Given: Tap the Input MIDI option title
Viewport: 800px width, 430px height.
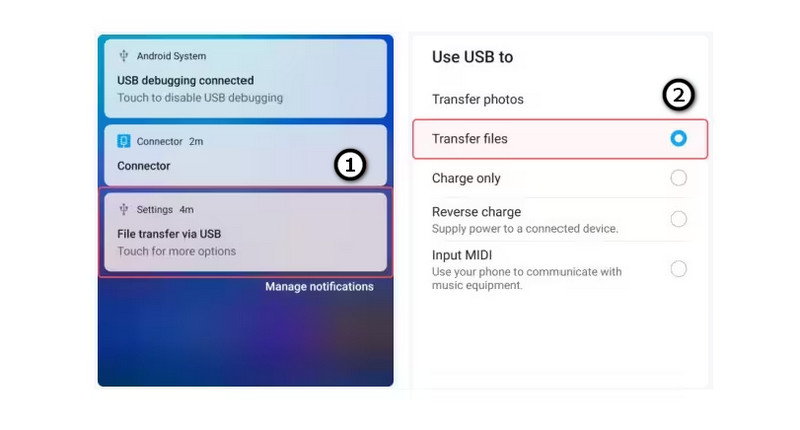Looking at the screenshot, I should pos(462,255).
